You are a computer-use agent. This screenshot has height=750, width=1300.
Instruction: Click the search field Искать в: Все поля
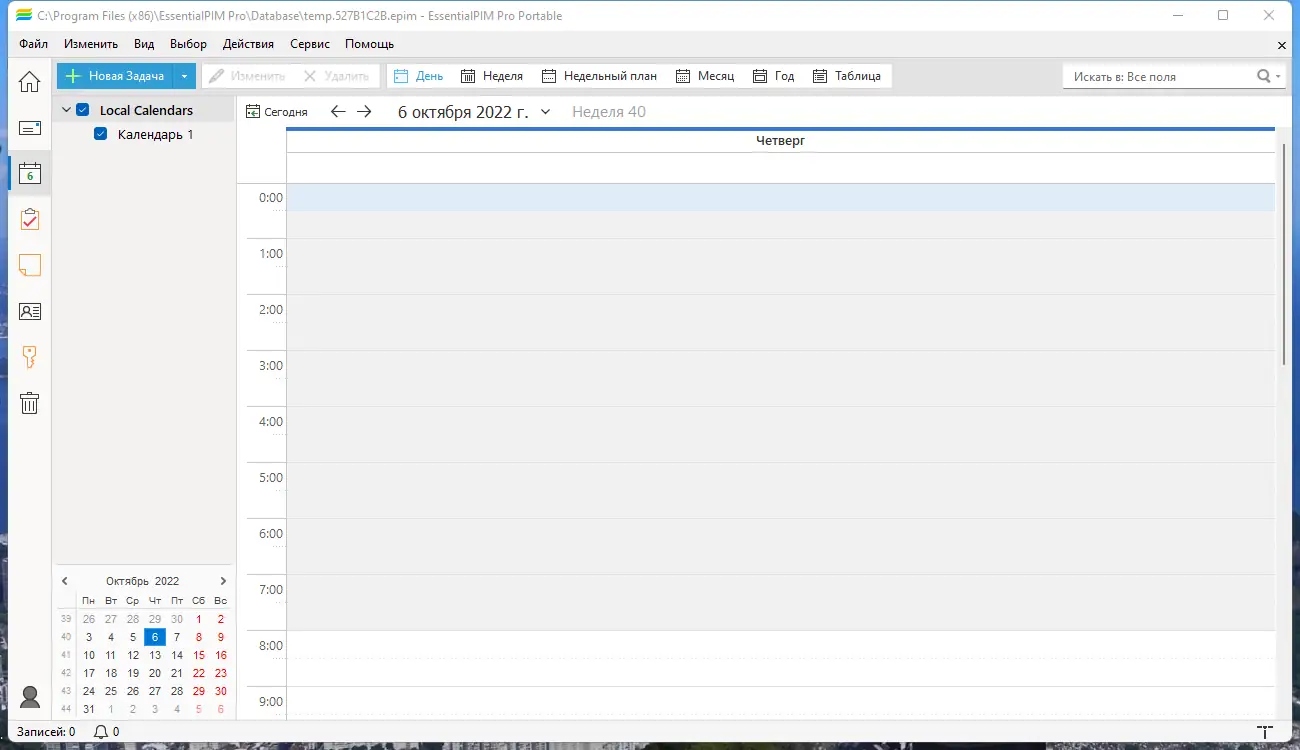point(1160,76)
